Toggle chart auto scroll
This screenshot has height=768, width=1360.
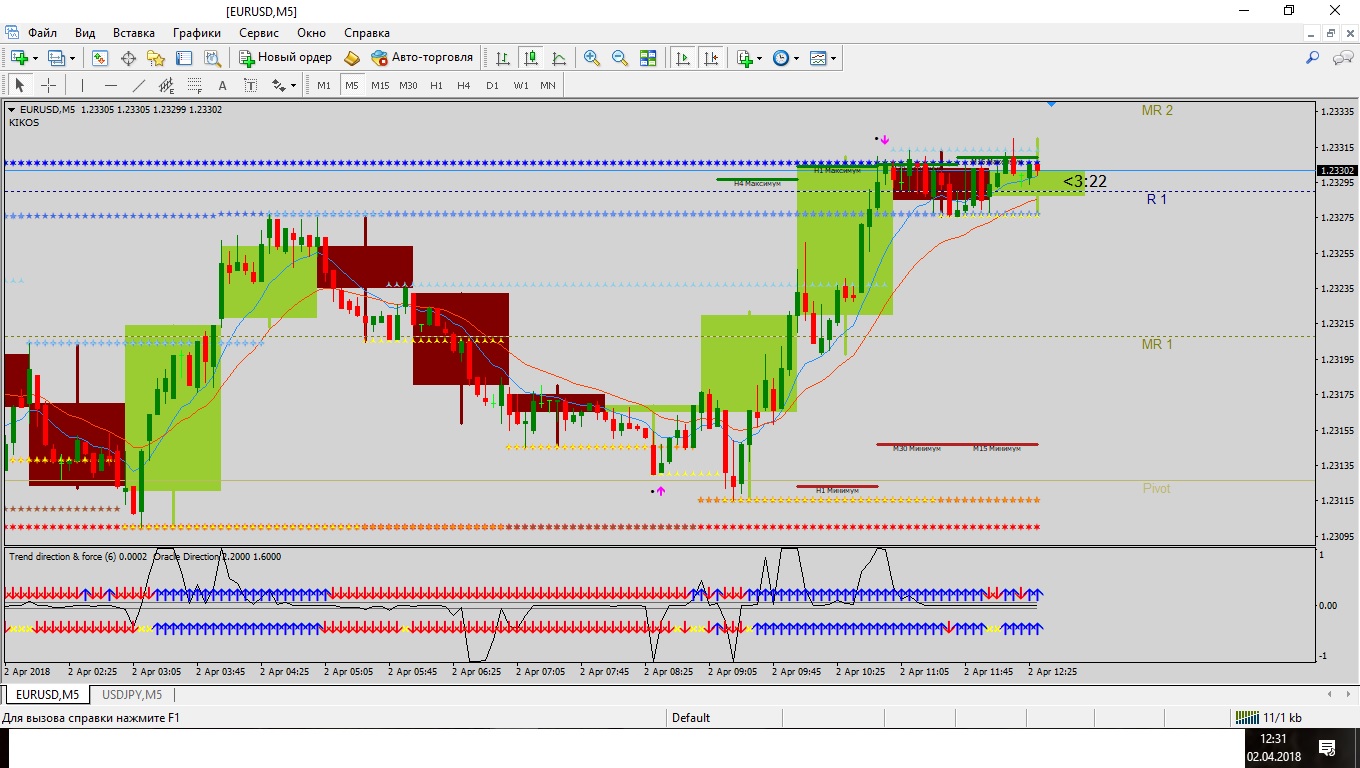tap(683, 58)
